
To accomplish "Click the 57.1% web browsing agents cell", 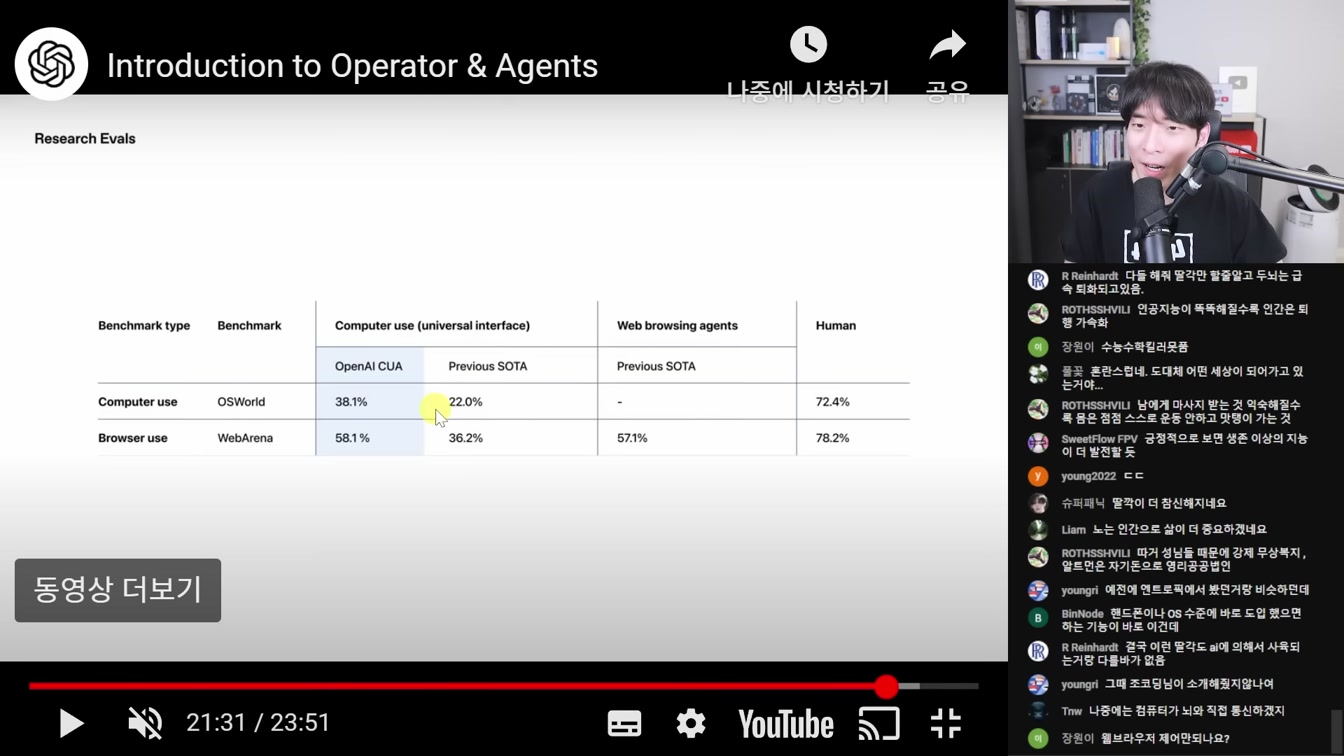I will 632,438.
